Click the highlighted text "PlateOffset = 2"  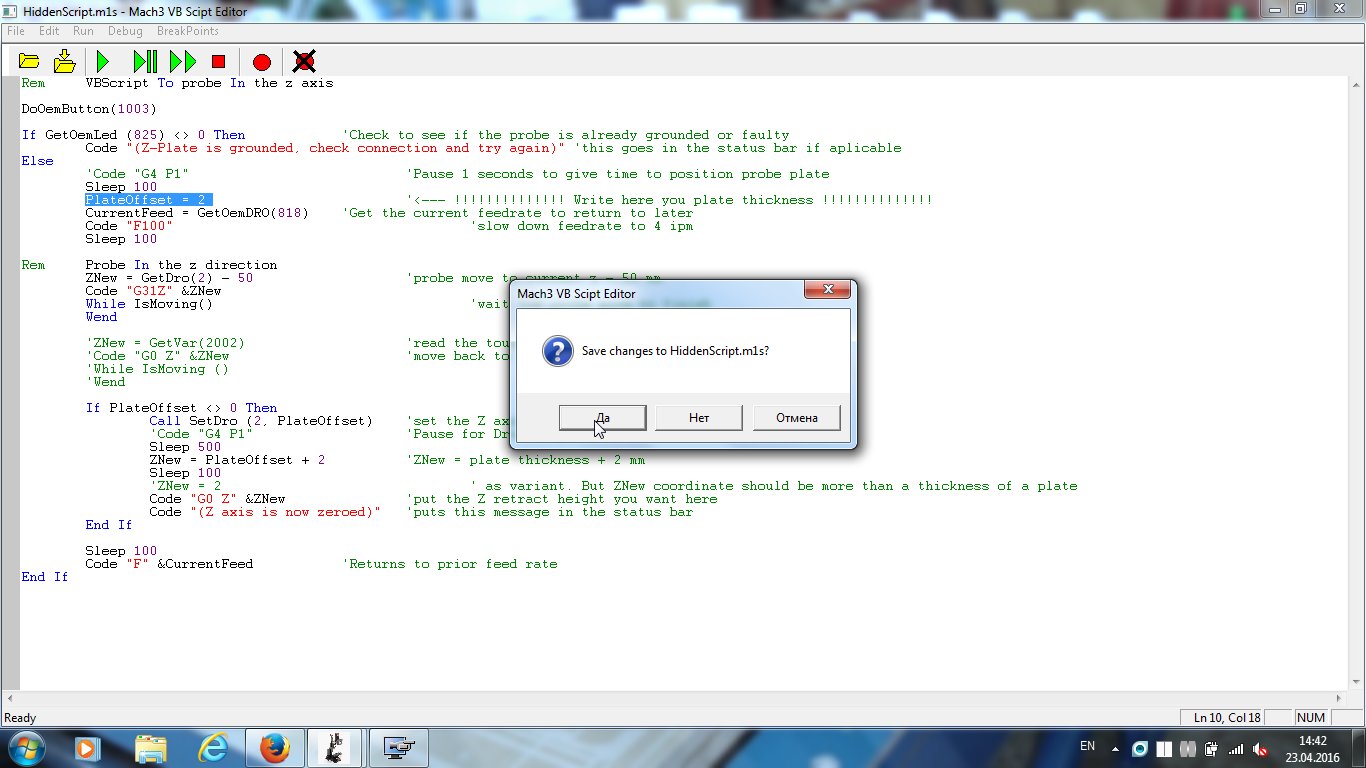[148, 200]
